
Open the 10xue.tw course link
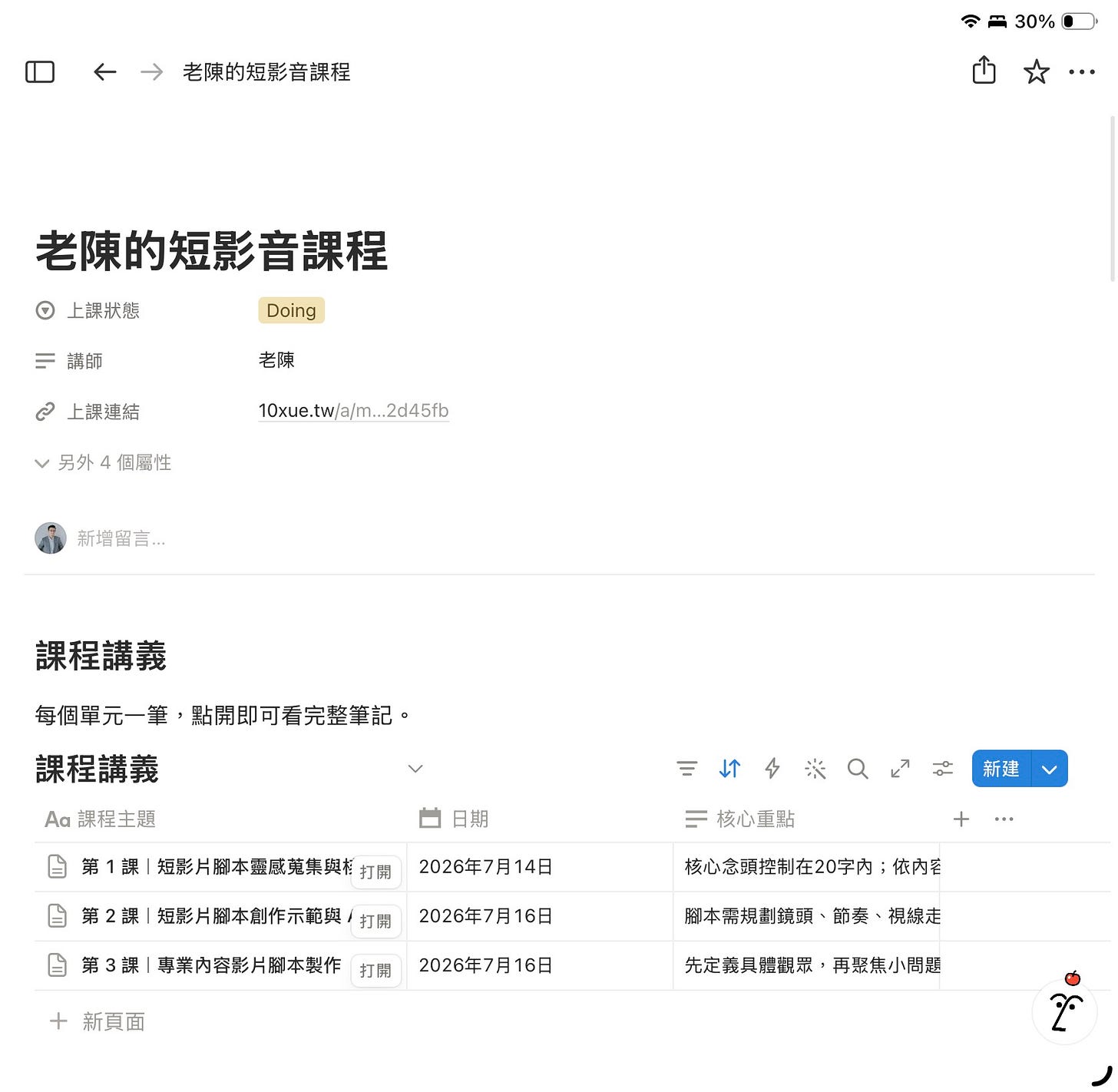353,411
